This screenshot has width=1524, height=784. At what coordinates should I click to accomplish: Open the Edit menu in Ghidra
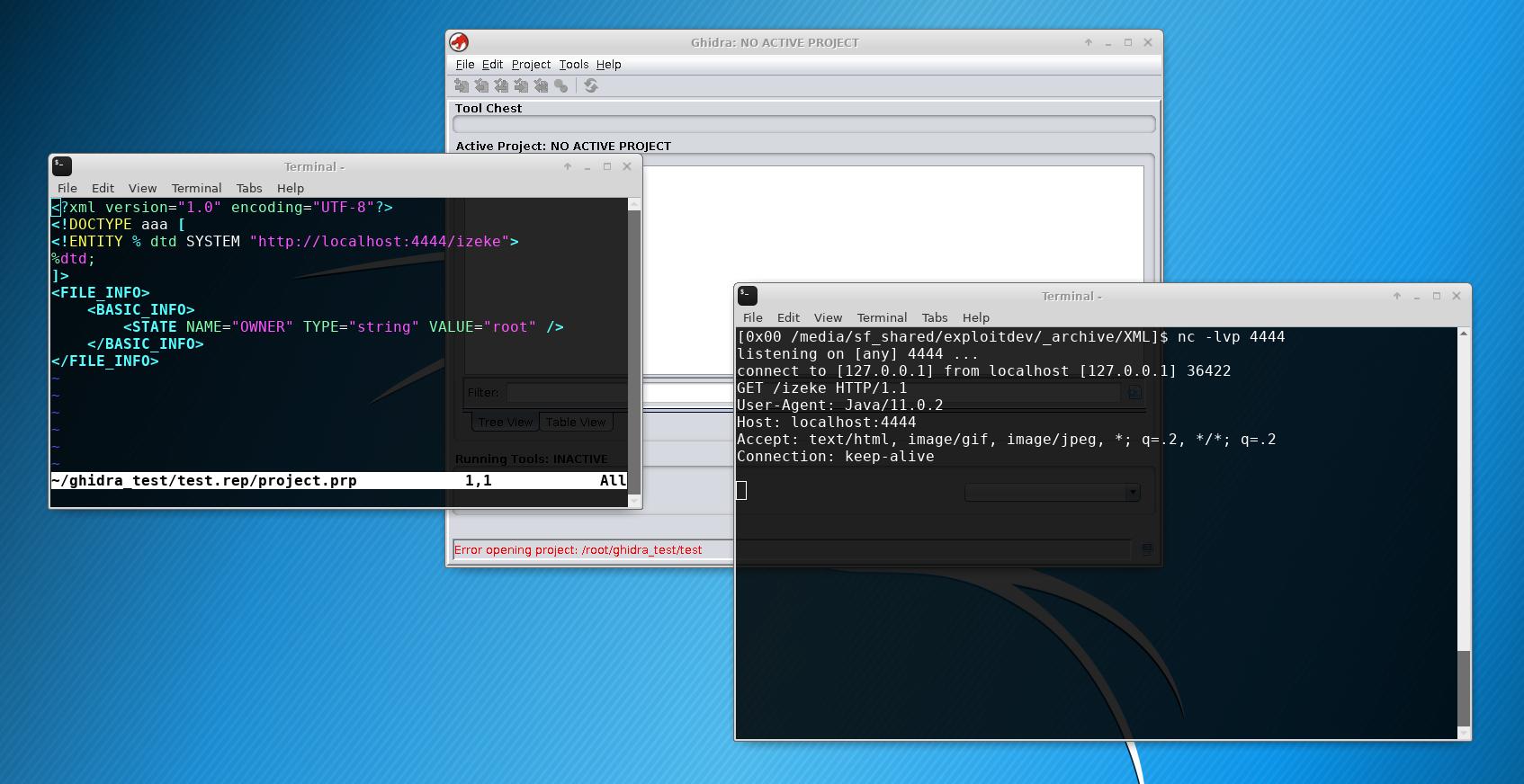point(492,65)
